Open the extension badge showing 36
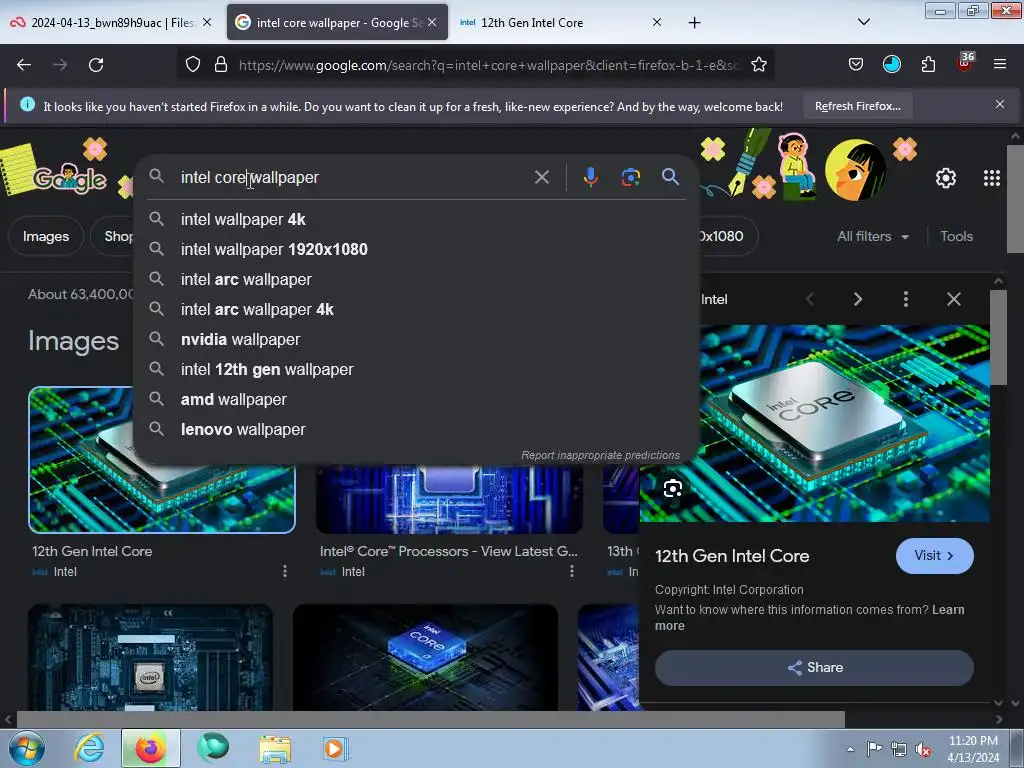The image size is (1024, 768). point(964,63)
